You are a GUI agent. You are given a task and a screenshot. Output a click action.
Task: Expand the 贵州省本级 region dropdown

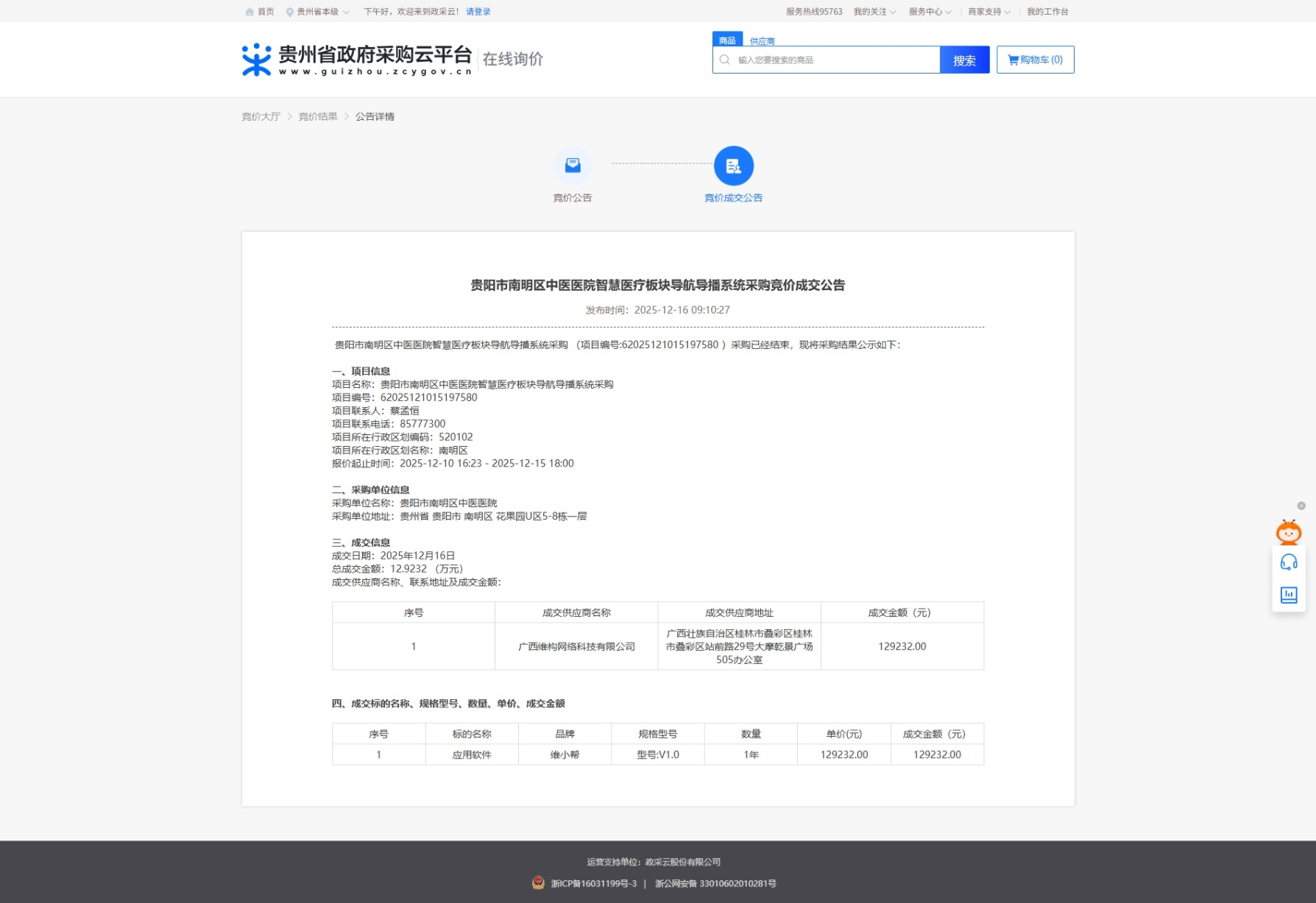(x=318, y=12)
